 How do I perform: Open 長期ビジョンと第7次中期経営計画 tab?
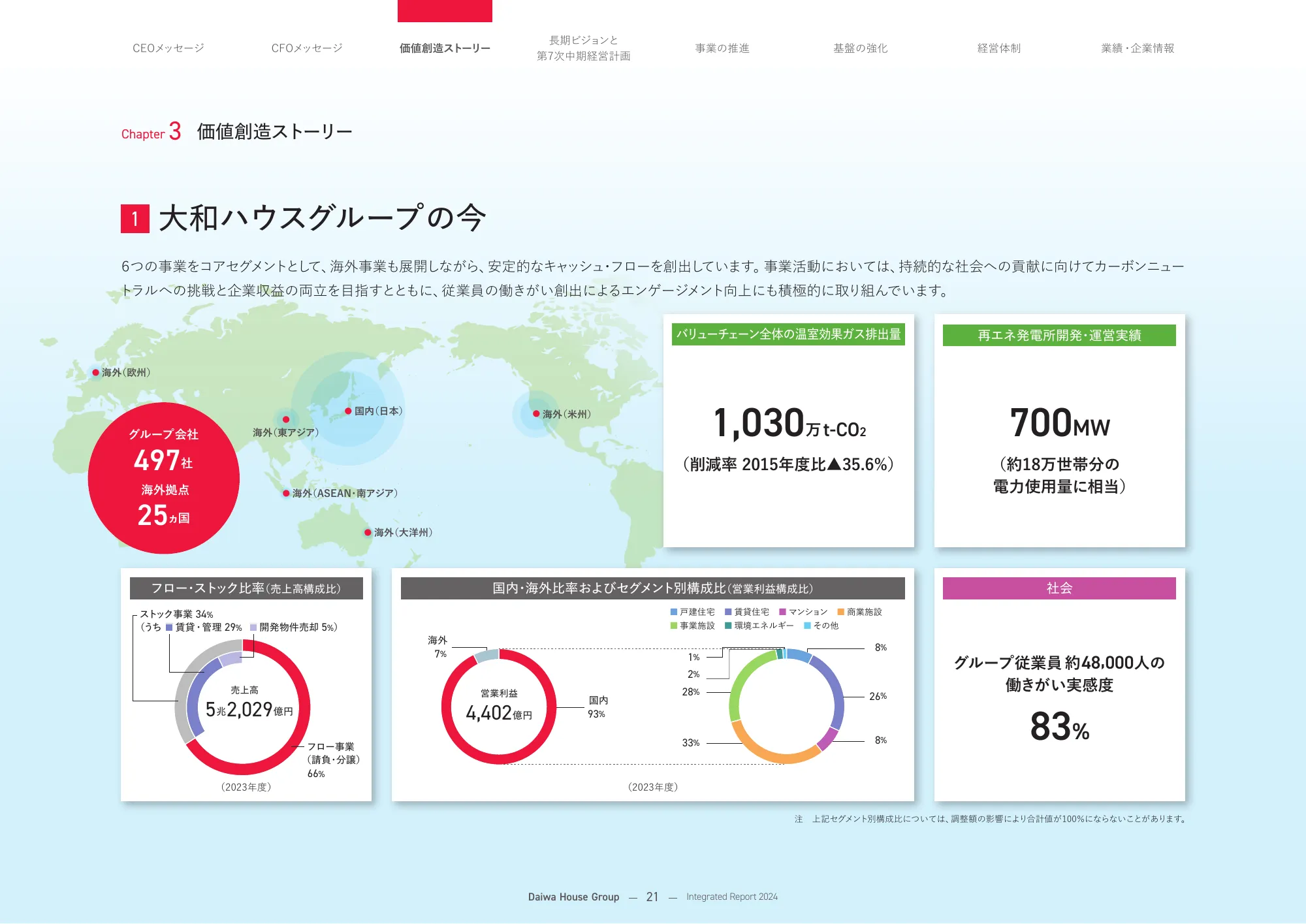583,48
